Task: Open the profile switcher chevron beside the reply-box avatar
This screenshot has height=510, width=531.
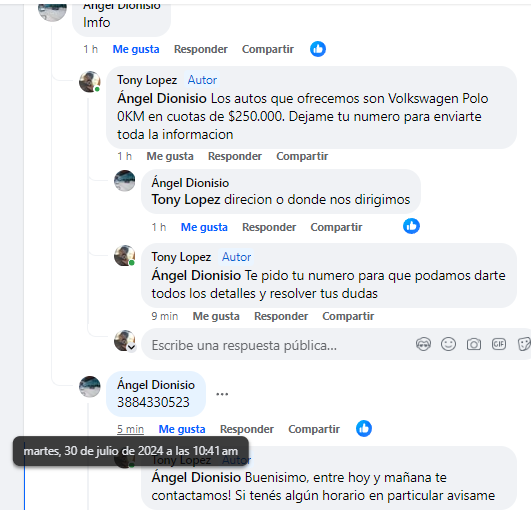Action: click(131, 347)
